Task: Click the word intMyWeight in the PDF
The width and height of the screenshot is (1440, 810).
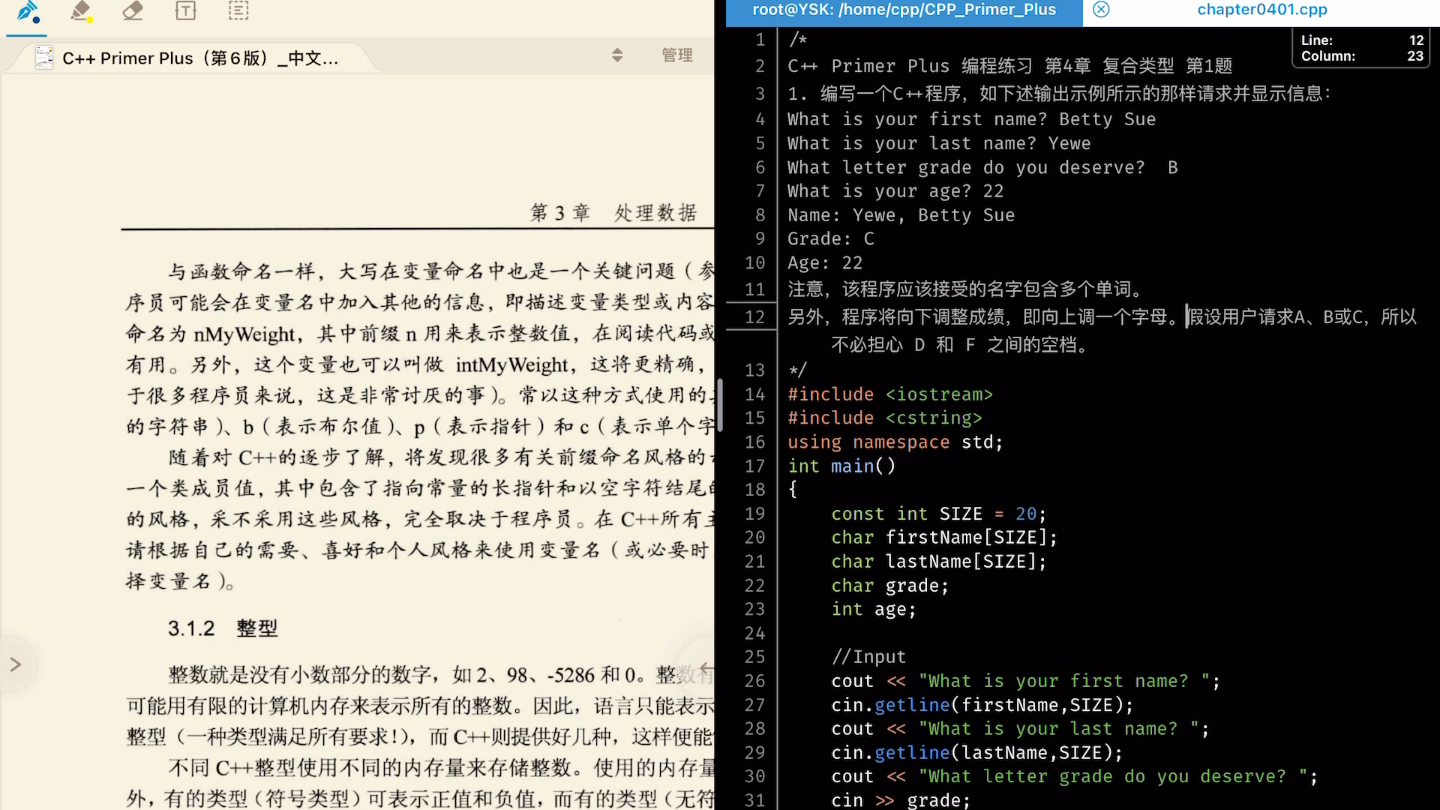Action: [x=512, y=365]
